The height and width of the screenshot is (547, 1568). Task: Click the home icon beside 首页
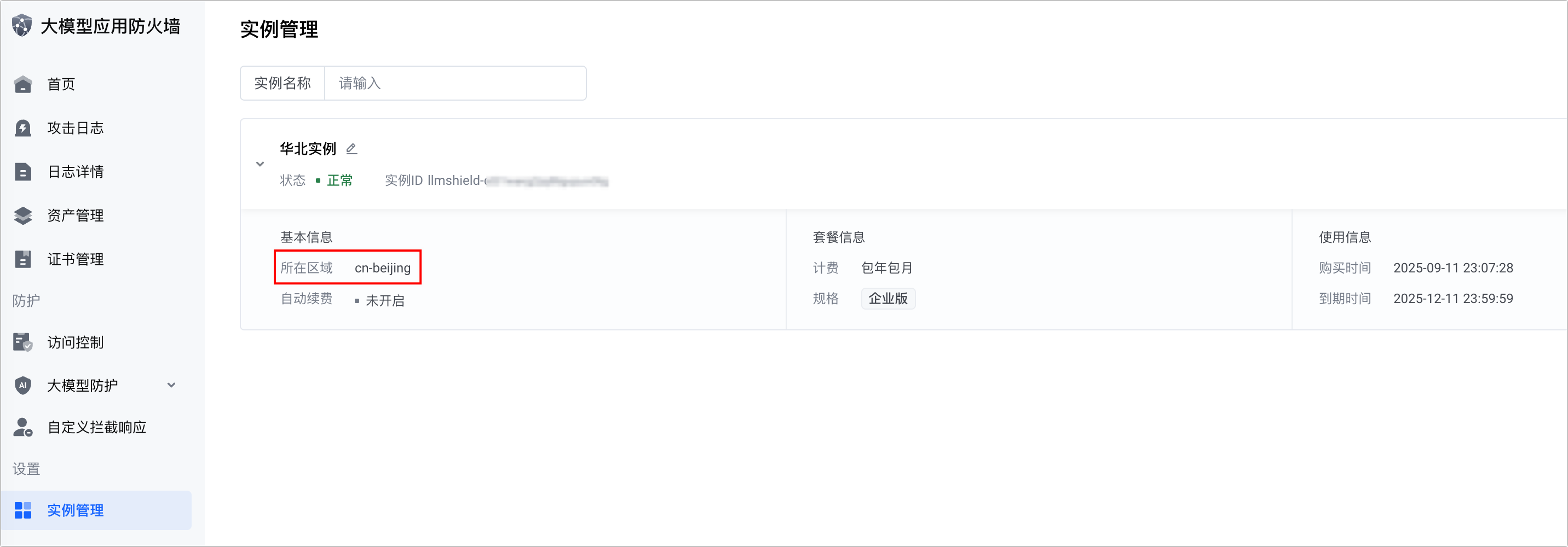click(x=22, y=84)
